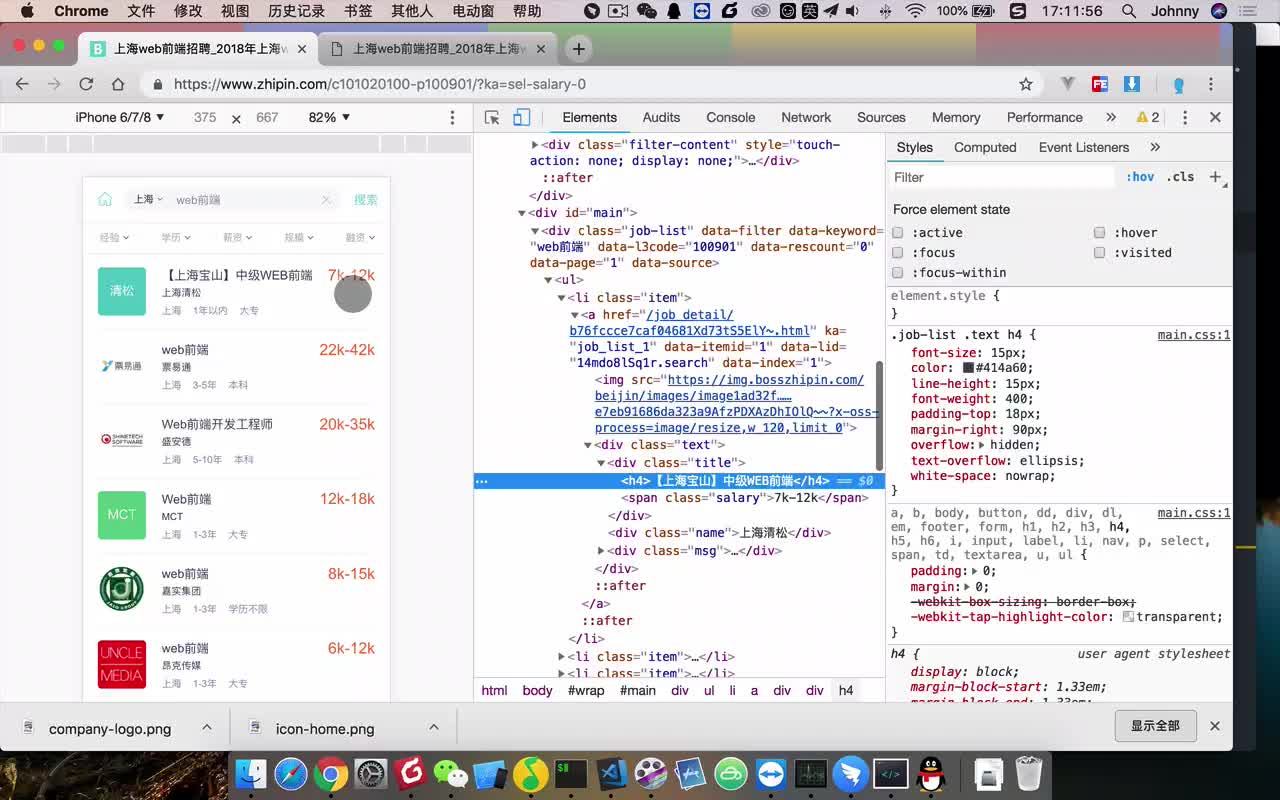Click 显示全部 show all downloads
Viewport: 1280px width, 800px height.
pos(1156,726)
